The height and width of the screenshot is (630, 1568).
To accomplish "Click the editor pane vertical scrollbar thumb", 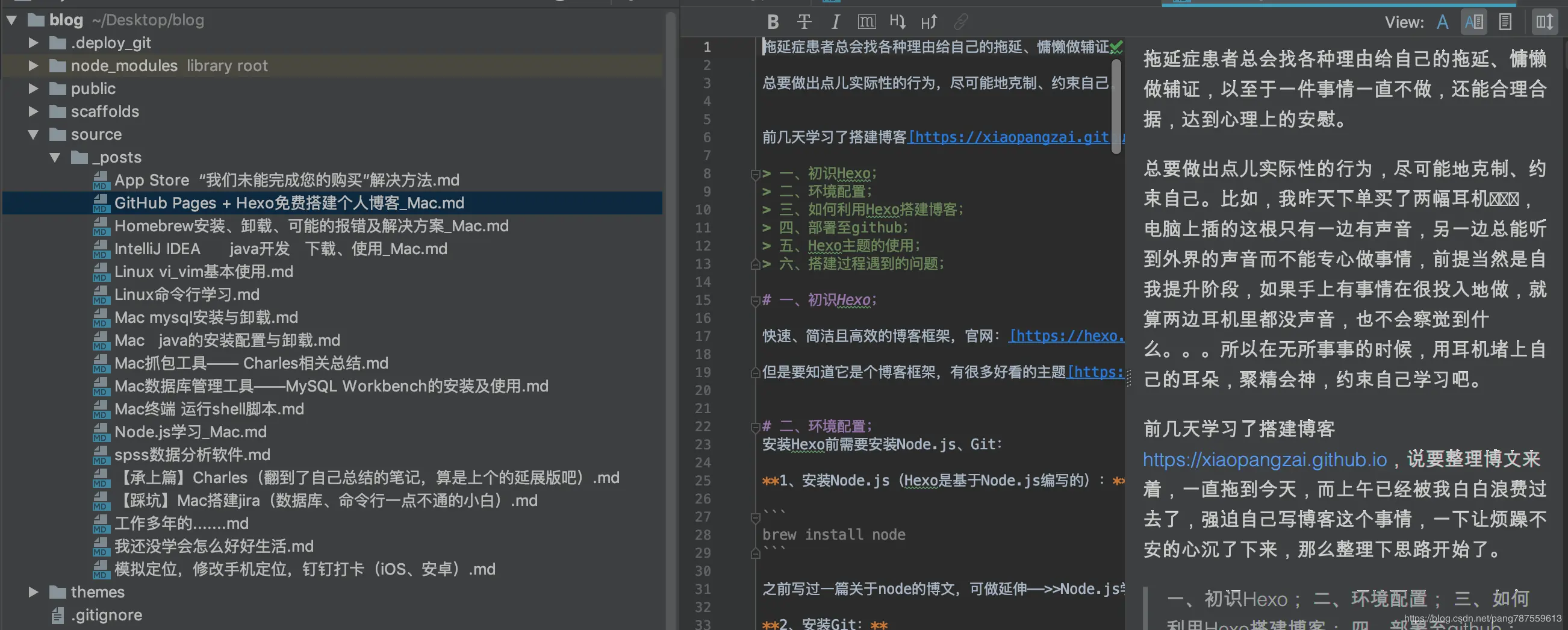I will tap(1116, 107).
